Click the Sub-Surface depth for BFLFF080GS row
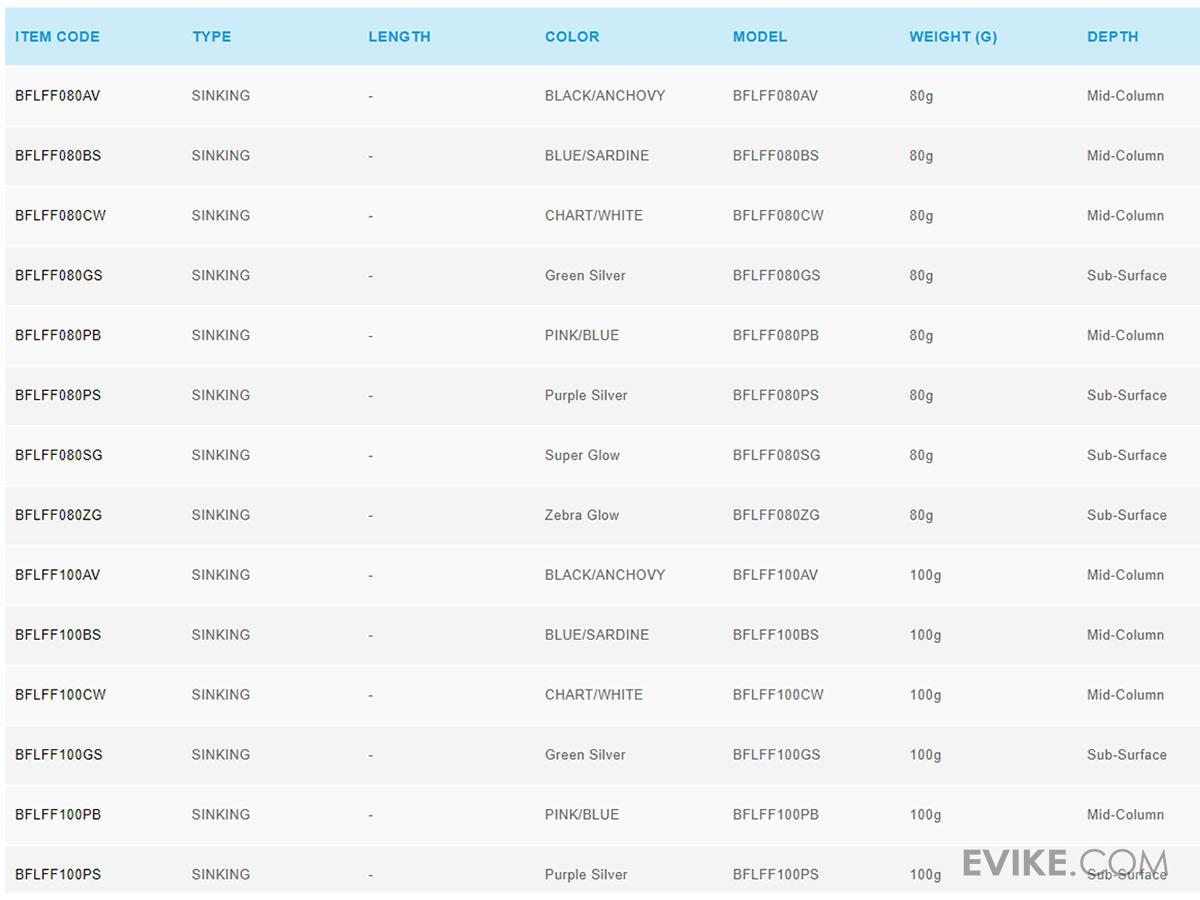This screenshot has height=900, width=1200. click(1126, 276)
